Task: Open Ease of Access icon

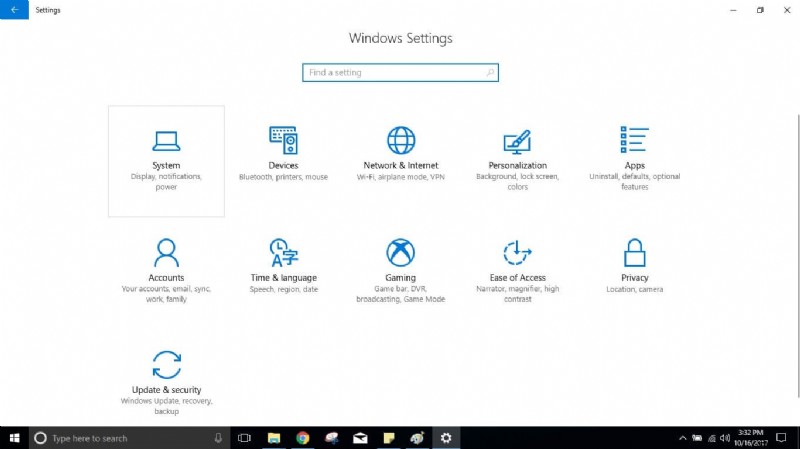Action: coord(517,253)
